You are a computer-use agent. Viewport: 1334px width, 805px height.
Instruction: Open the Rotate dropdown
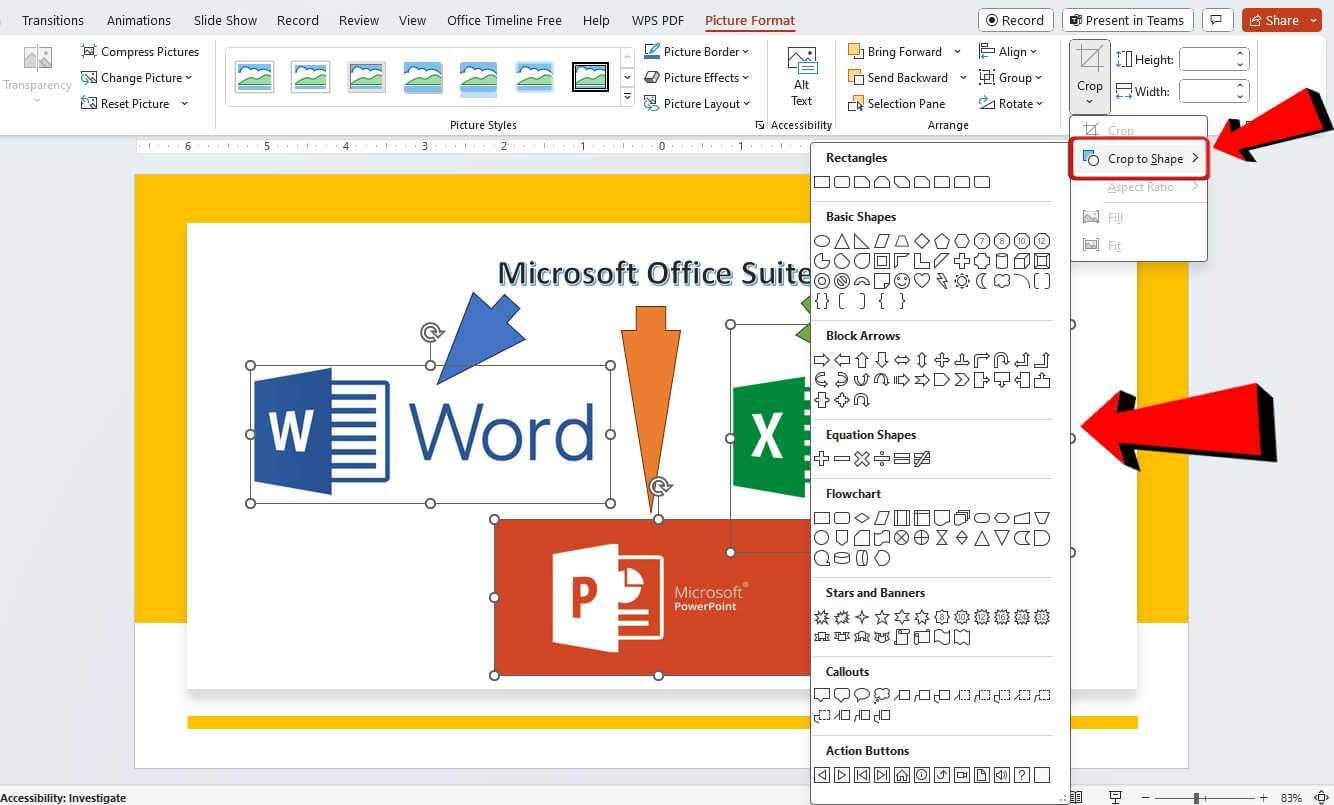point(1011,103)
